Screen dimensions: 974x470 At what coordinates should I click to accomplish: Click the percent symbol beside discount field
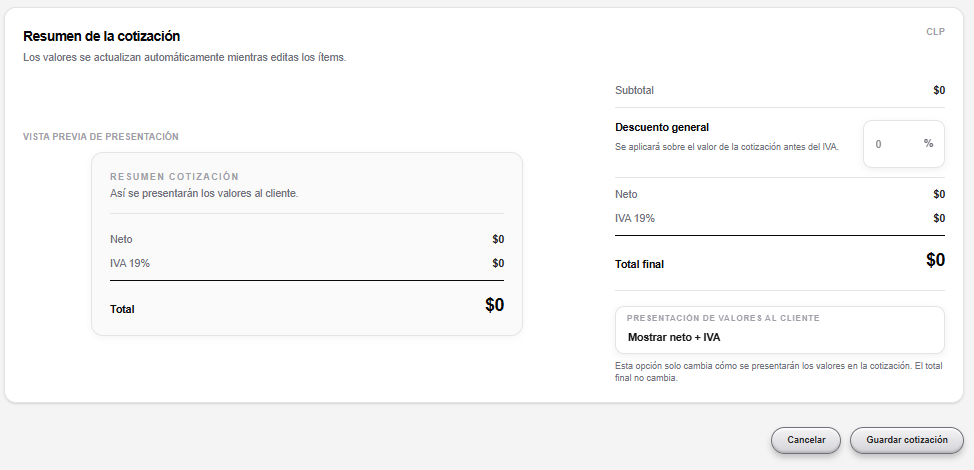click(x=928, y=143)
